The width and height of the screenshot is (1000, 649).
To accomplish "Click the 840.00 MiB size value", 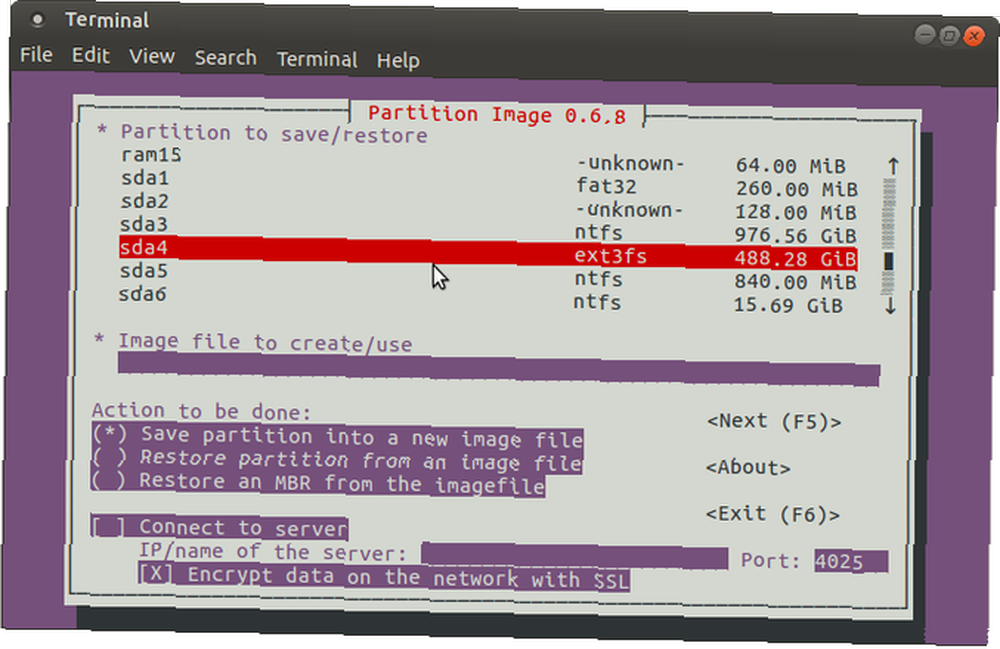I will tap(795, 282).
